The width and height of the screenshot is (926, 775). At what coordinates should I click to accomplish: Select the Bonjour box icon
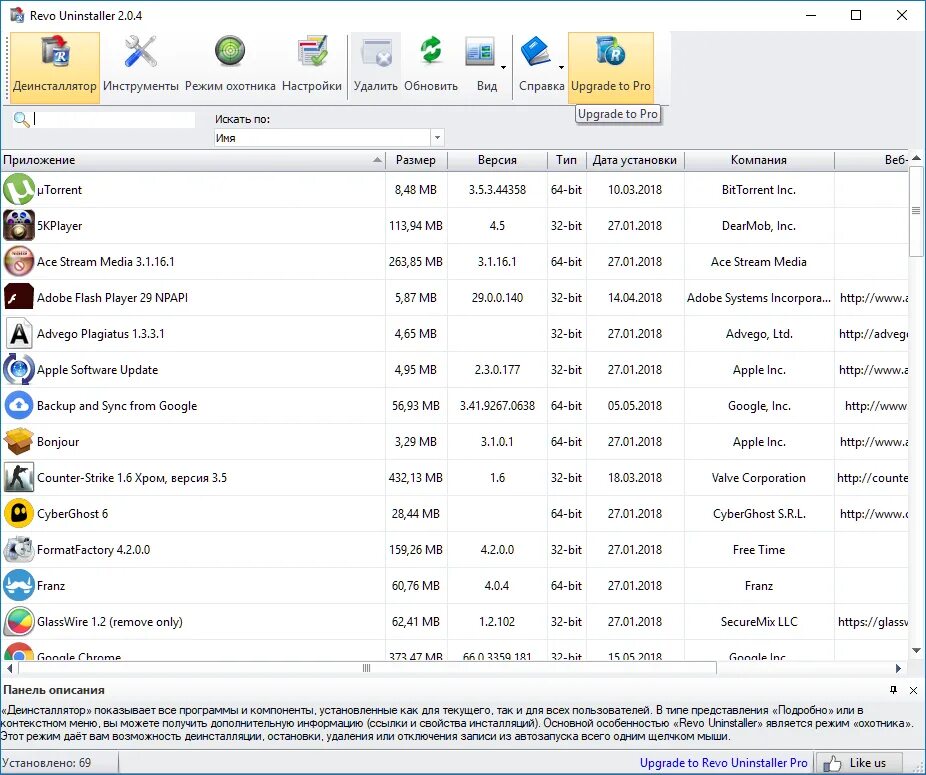click(18, 442)
